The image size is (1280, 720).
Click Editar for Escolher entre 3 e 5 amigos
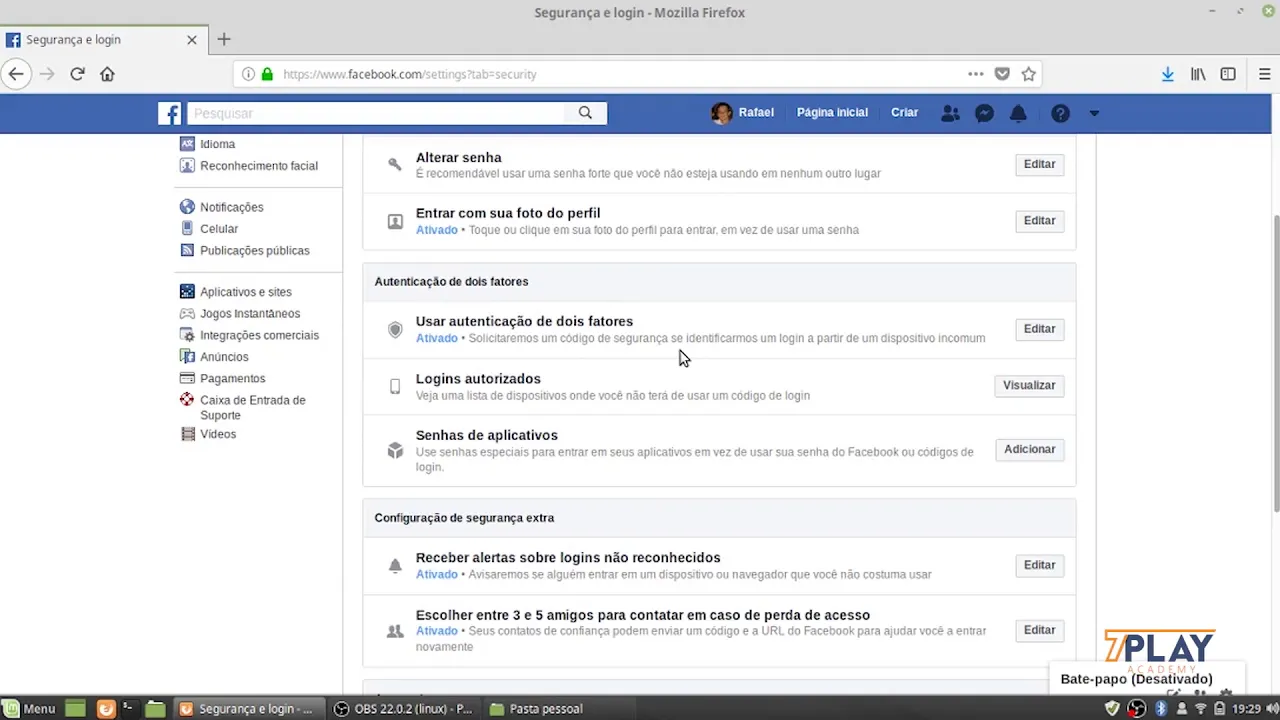(1039, 630)
